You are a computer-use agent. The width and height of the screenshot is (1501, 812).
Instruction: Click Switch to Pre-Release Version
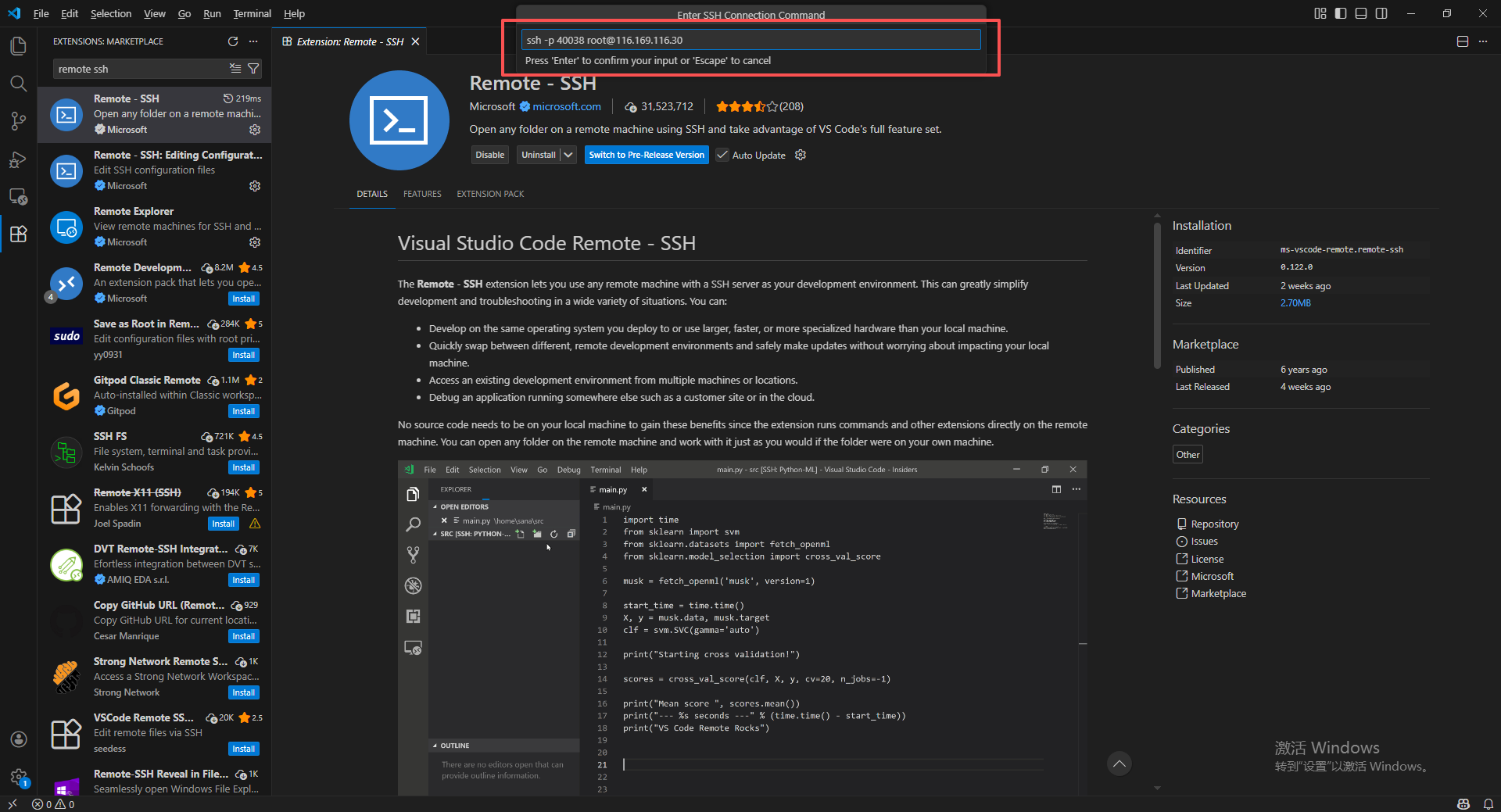[647, 155]
